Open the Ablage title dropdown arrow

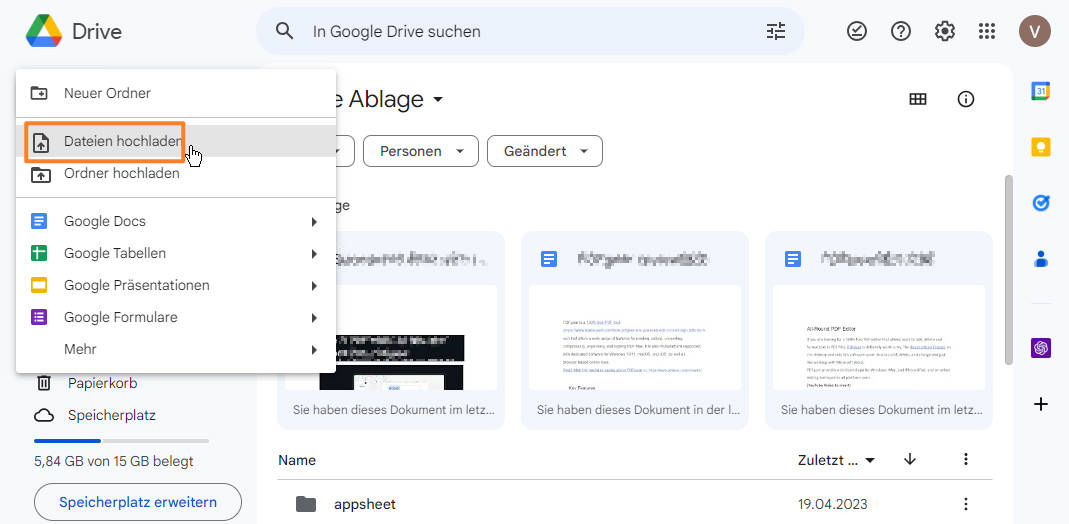point(438,100)
